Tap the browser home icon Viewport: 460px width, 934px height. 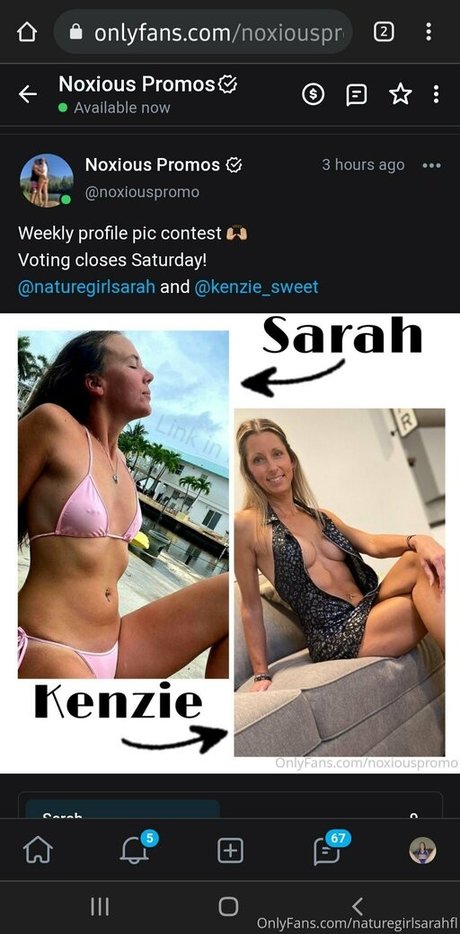click(26, 32)
